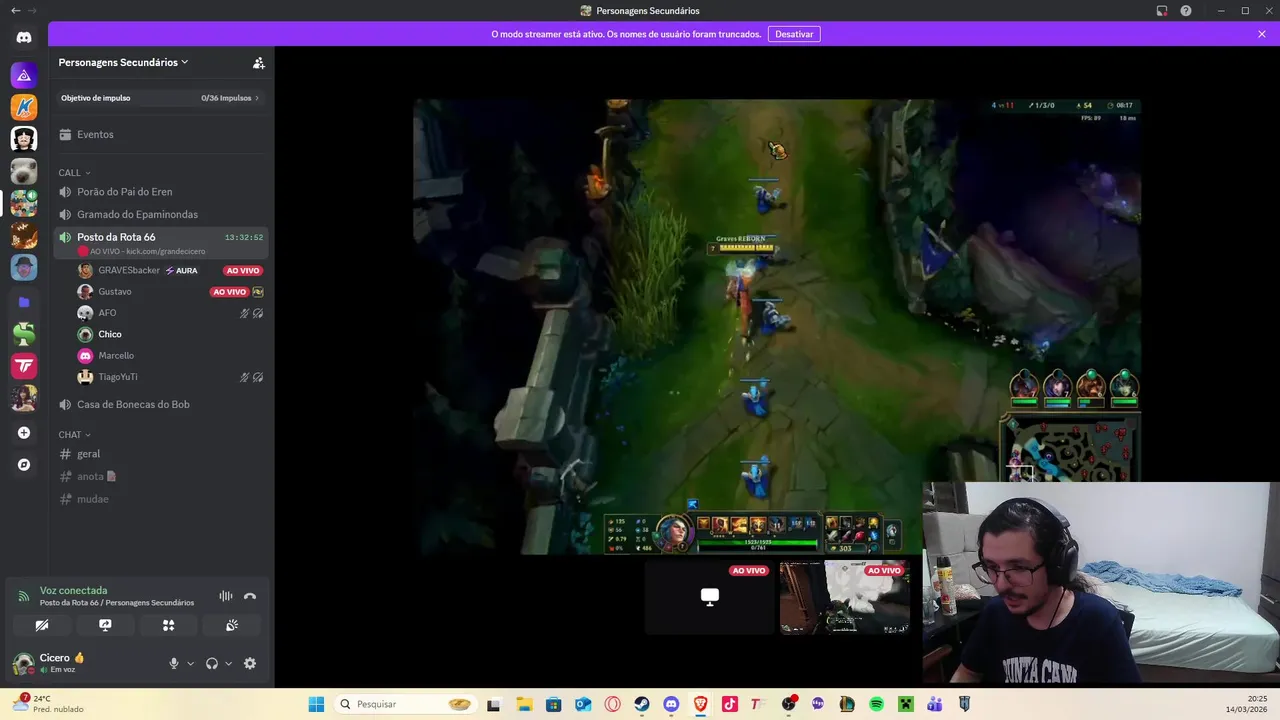This screenshot has height=720, width=1280.
Task: Join Gramado do Epaminondas voice channel
Action: tap(160, 214)
